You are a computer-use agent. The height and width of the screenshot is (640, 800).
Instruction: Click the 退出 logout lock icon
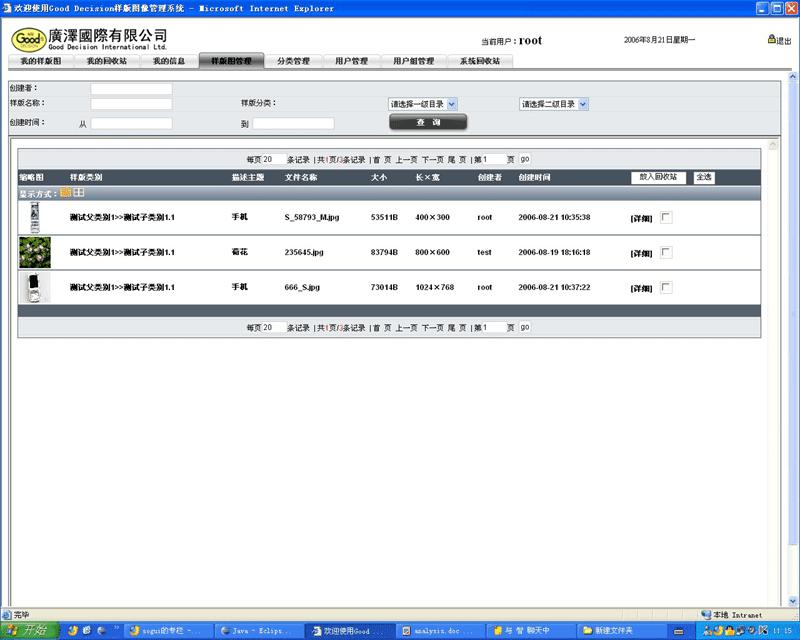point(771,39)
